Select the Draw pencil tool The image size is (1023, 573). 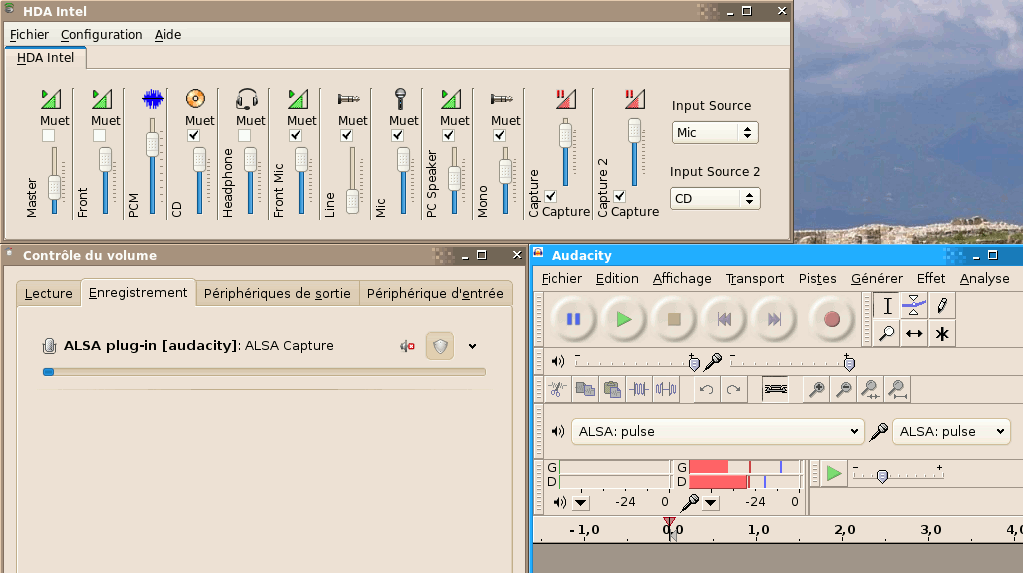(x=942, y=305)
